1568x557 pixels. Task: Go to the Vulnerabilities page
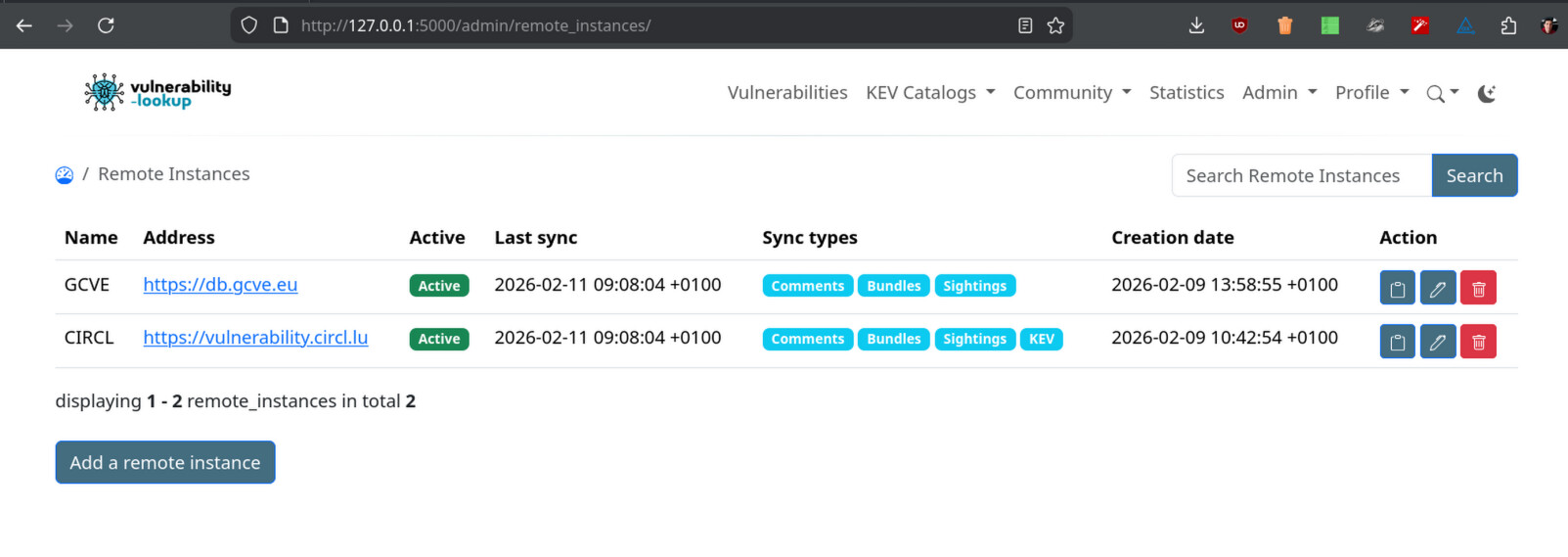tap(786, 93)
